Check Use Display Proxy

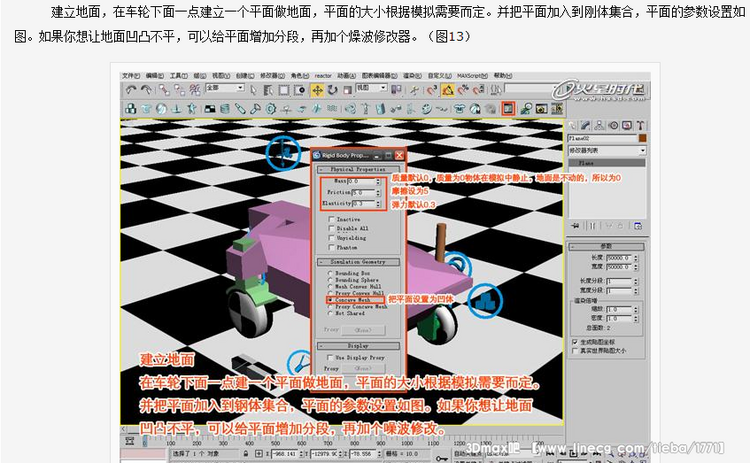click(330, 357)
